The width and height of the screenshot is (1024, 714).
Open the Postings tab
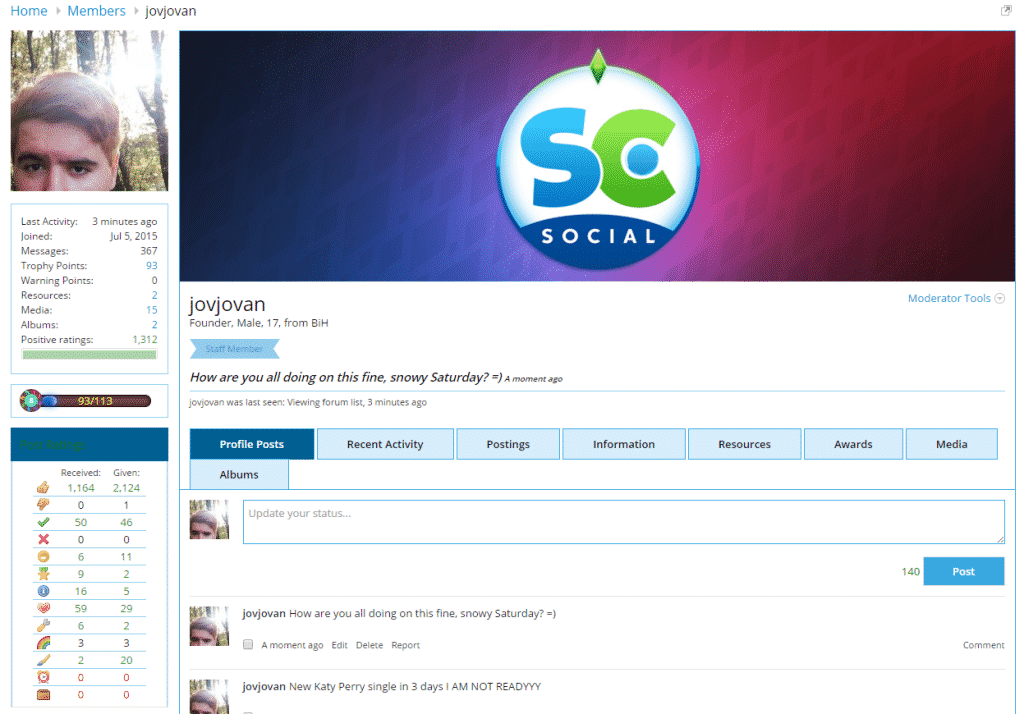coord(508,444)
